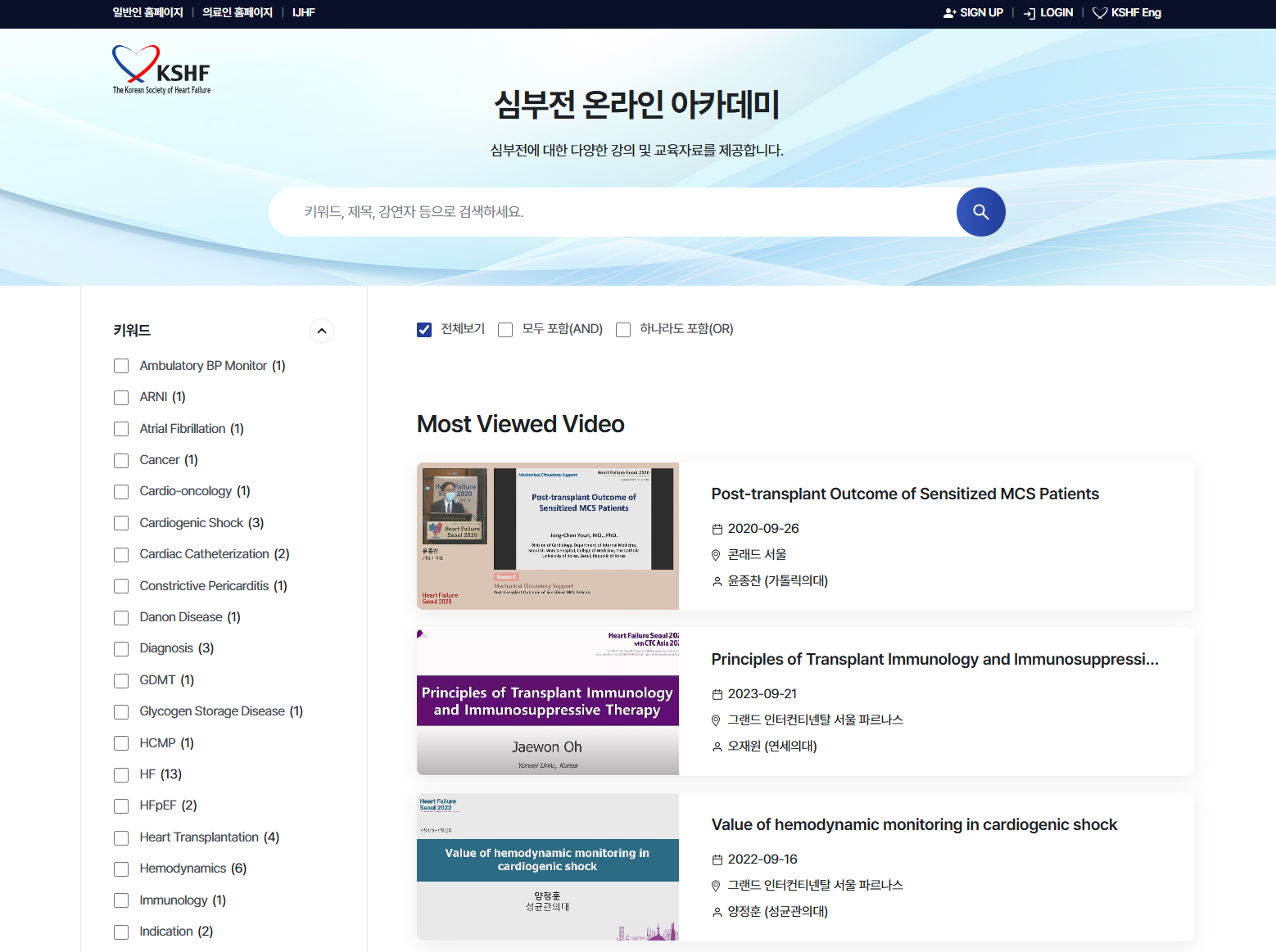Viewport: 1276px width, 952px height.
Task: Open the 일반인 홈페이지 top menu link
Action: click(x=147, y=13)
